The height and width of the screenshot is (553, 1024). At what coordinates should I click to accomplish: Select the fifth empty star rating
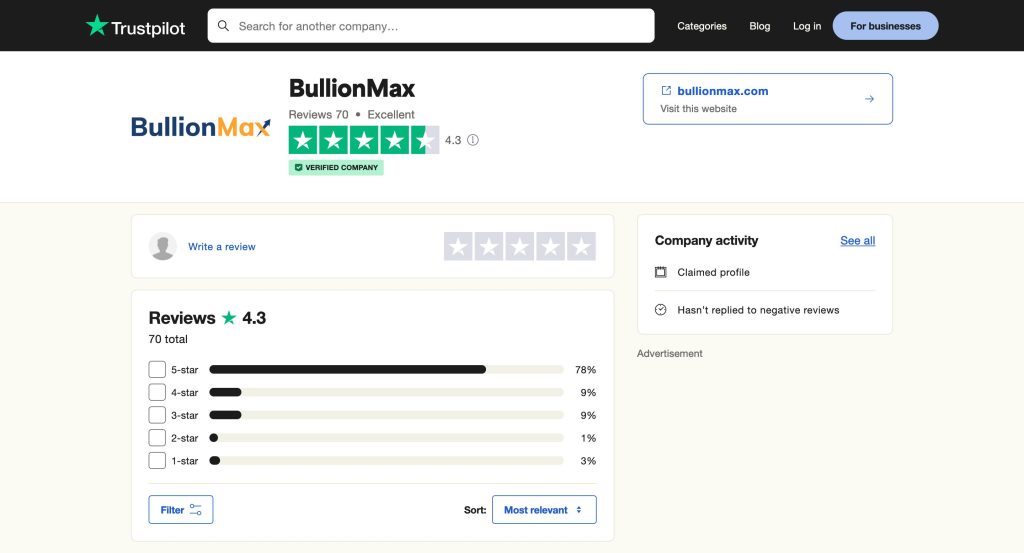[x=581, y=246]
